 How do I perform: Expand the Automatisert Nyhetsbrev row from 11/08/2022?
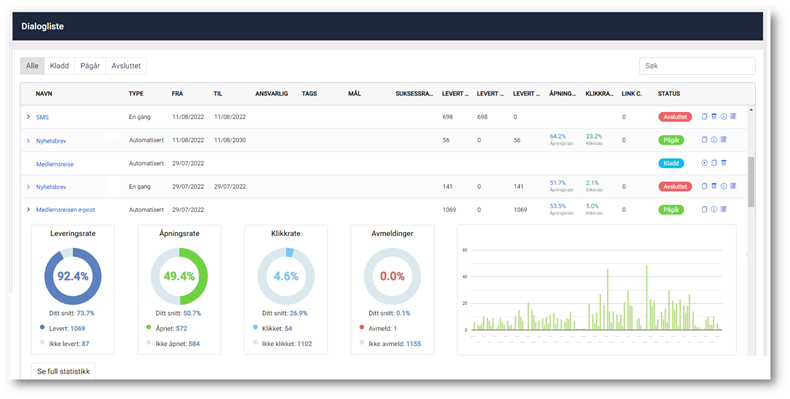(x=28, y=141)
